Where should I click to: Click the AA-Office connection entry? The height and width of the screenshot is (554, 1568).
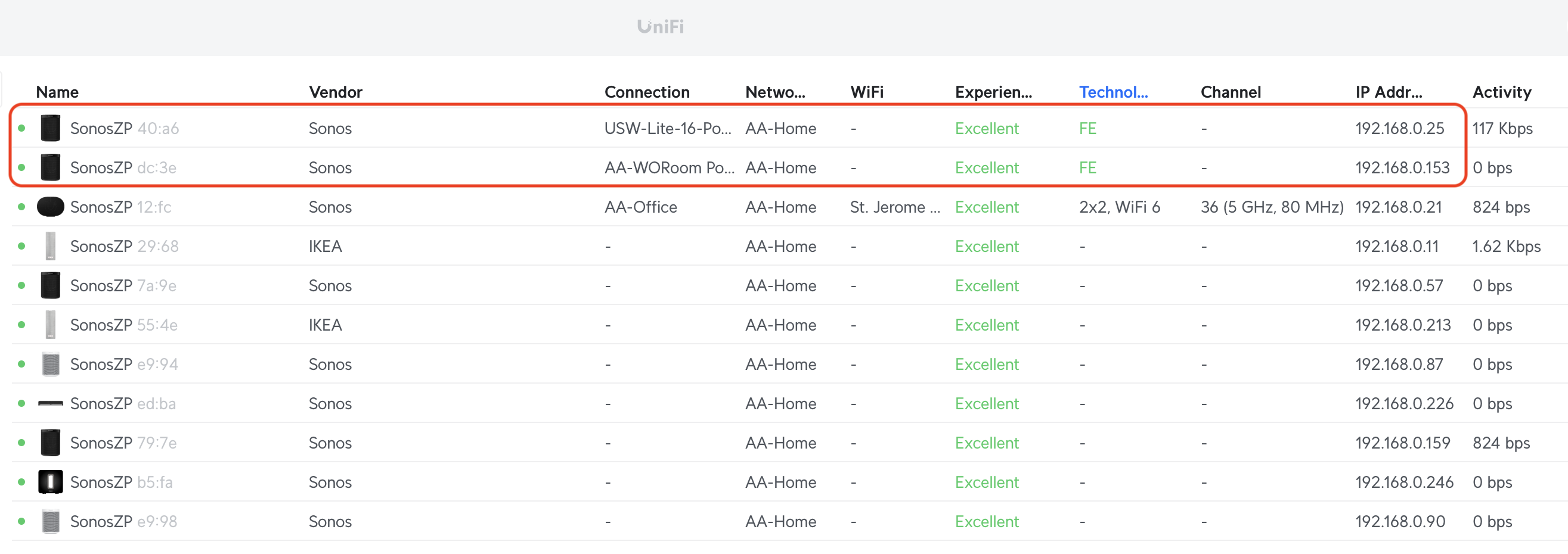click(640, 207)
